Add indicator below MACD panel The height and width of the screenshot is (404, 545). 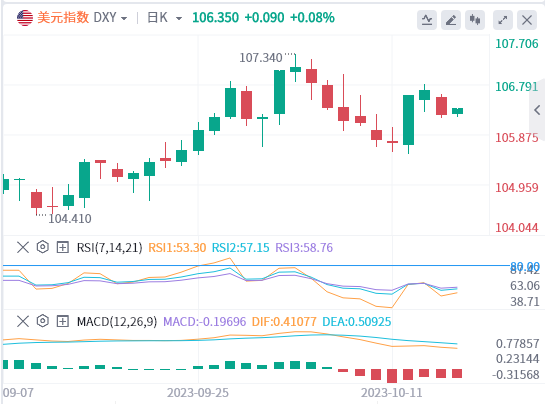point(63,321)
